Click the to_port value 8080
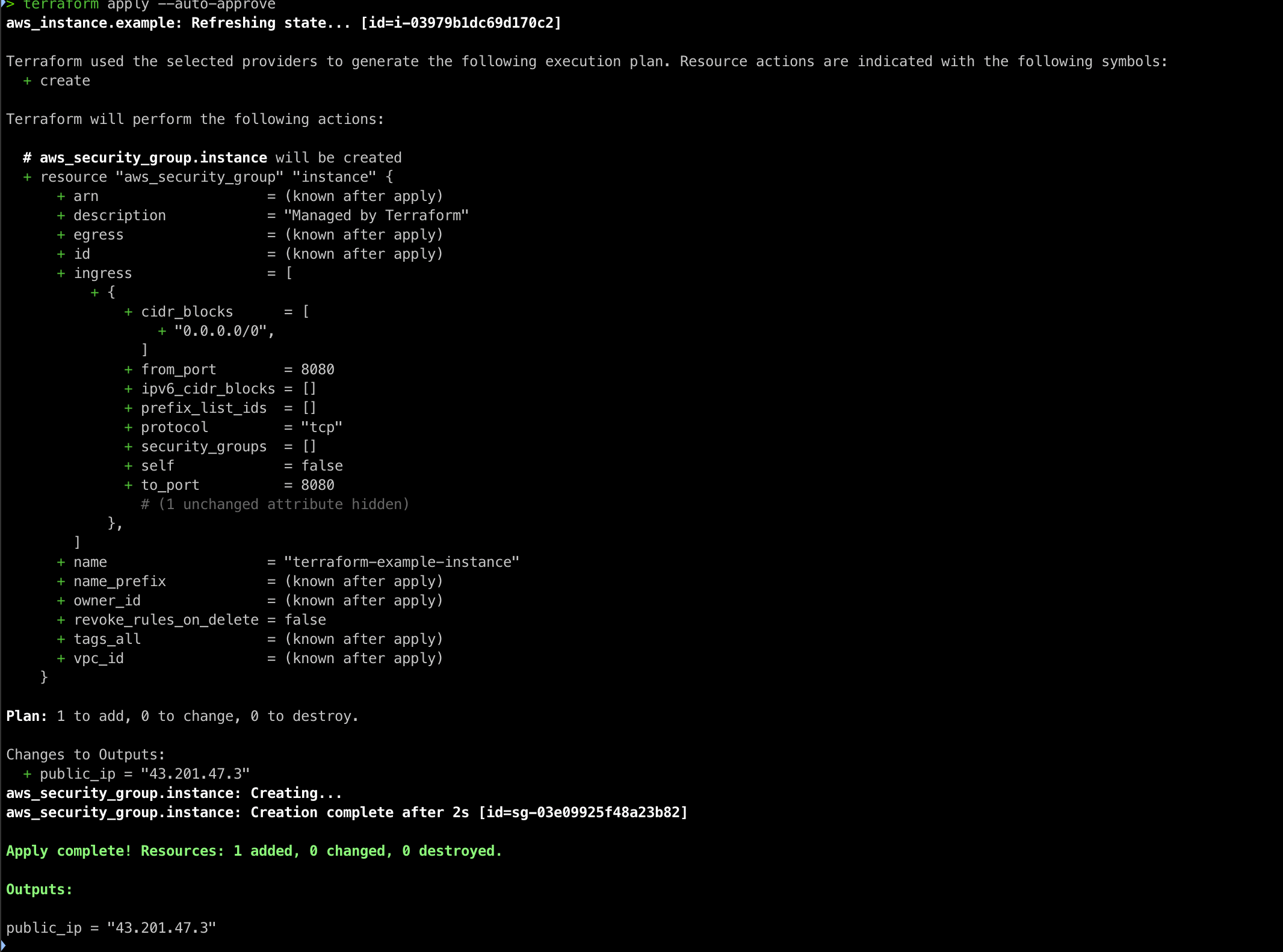Screen dimensions: 1283x952 [317, 485]
